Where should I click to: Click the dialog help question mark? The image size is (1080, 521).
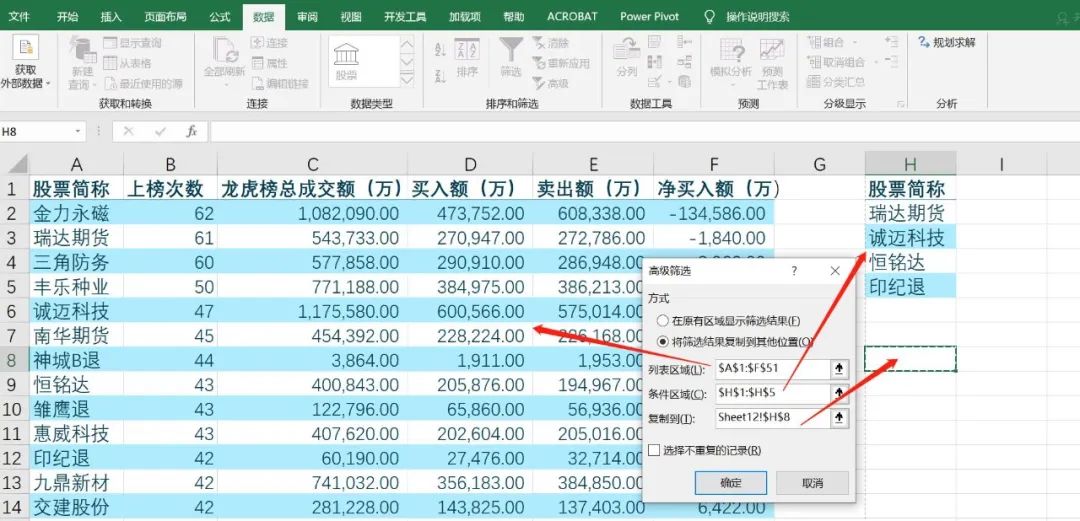(x=794, y=271)
